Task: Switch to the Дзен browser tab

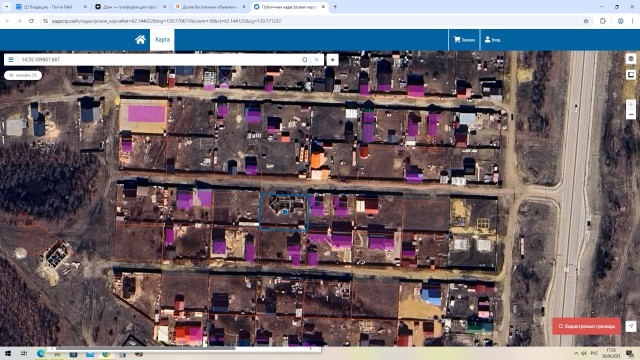Action: pyautogui.click(x=131, y=7)
